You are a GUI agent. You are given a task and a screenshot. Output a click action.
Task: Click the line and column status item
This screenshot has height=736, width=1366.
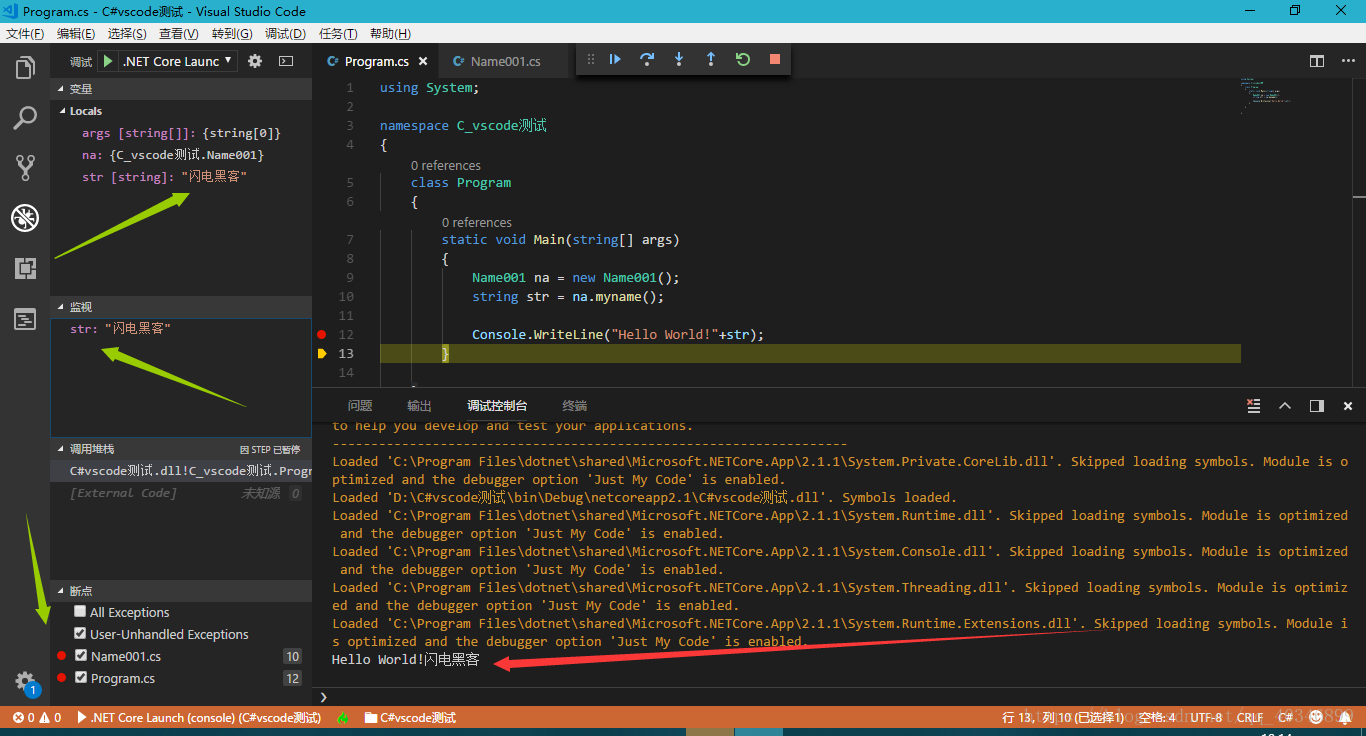click(1065, 718)
